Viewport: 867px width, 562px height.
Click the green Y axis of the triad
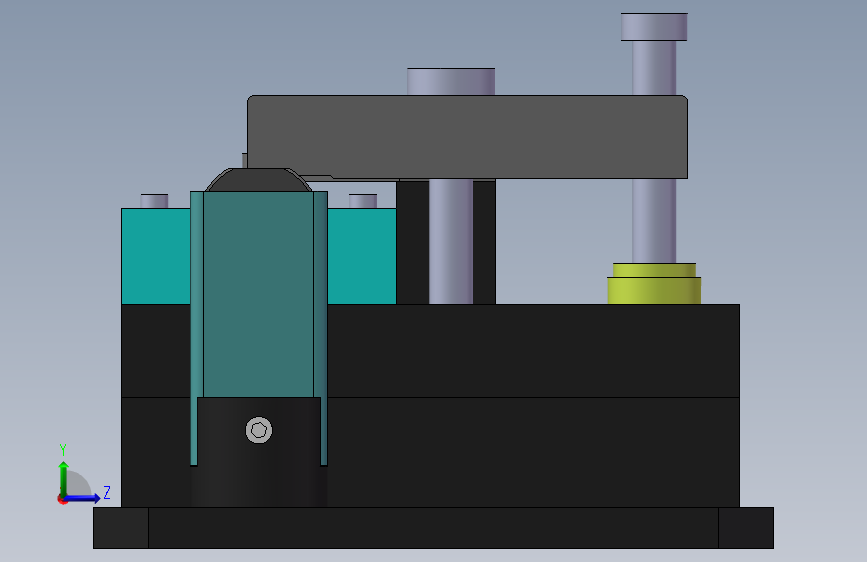(64, 478)
